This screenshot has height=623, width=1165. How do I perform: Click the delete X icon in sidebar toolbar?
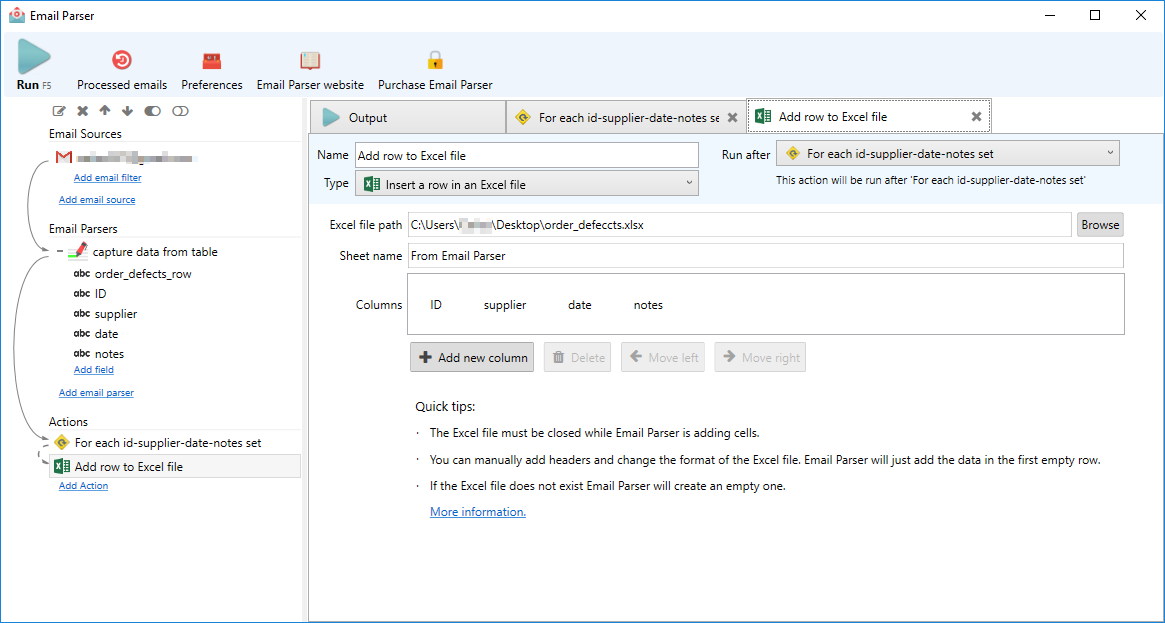(x=83, y=111)
